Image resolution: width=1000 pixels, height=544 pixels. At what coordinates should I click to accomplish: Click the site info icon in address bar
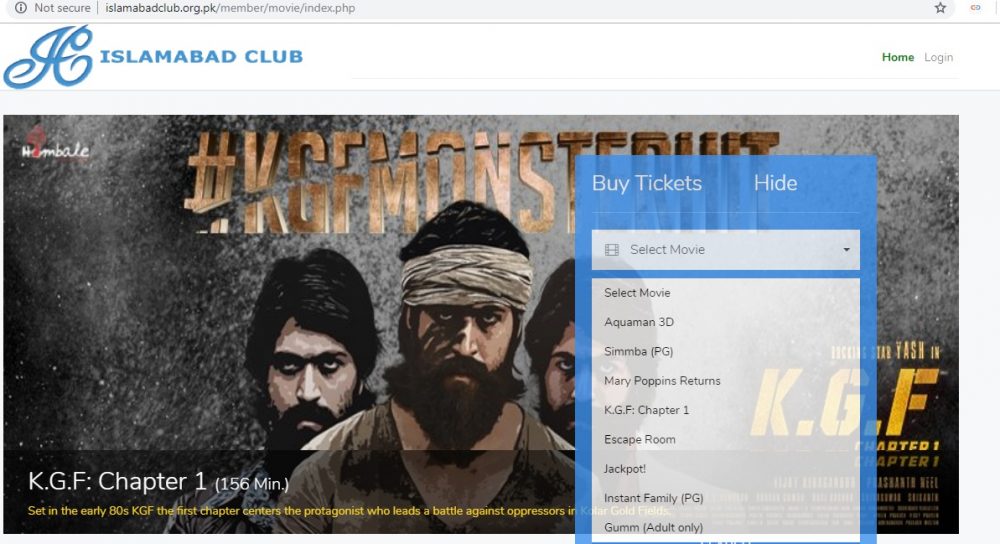[x=21, y=8]
